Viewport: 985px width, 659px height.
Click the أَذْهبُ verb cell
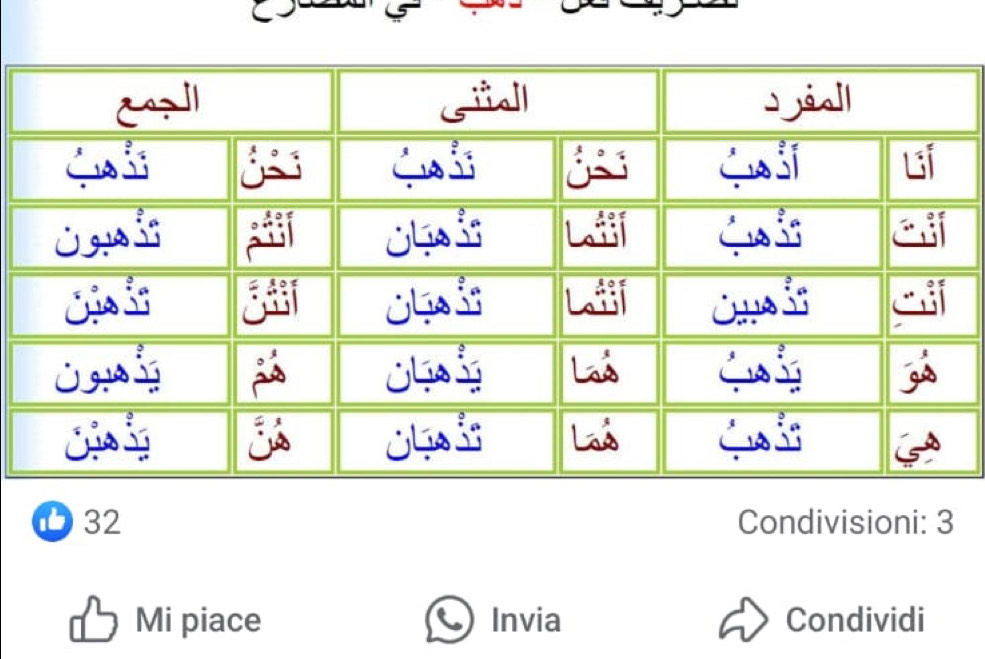click(772, 170)
